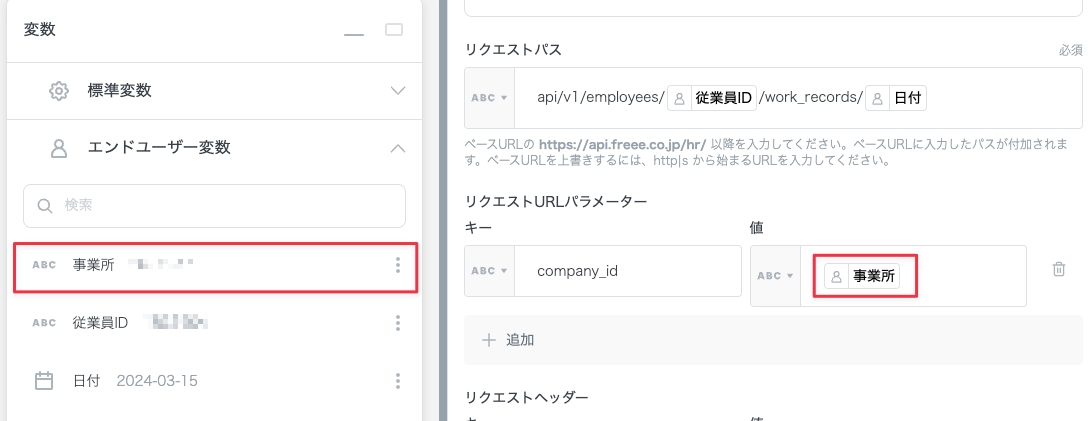Image resolution: width=1092 pixels, height=421 pixels.
Task: Click the 検索 variable search field
Action: coord(215,206)
